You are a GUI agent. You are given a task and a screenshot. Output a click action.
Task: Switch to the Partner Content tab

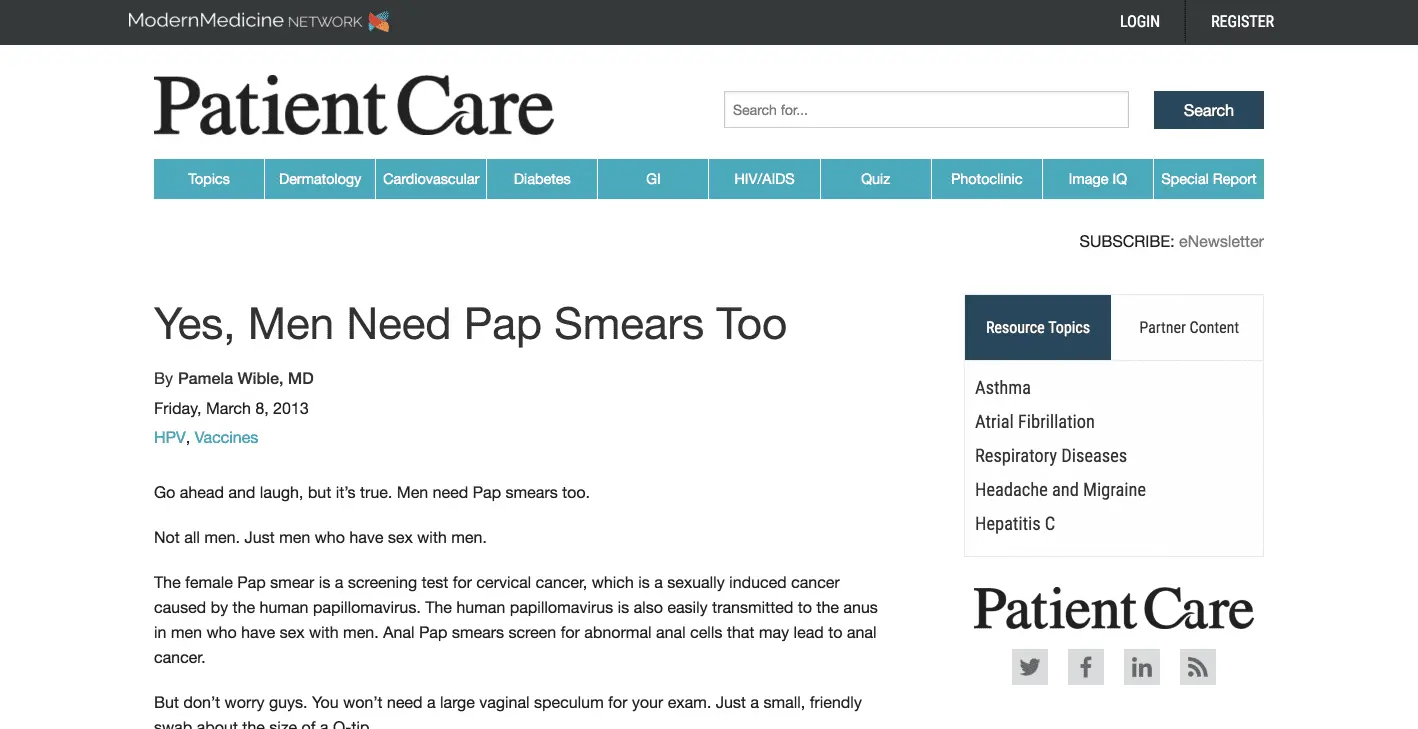(1188, 328)
